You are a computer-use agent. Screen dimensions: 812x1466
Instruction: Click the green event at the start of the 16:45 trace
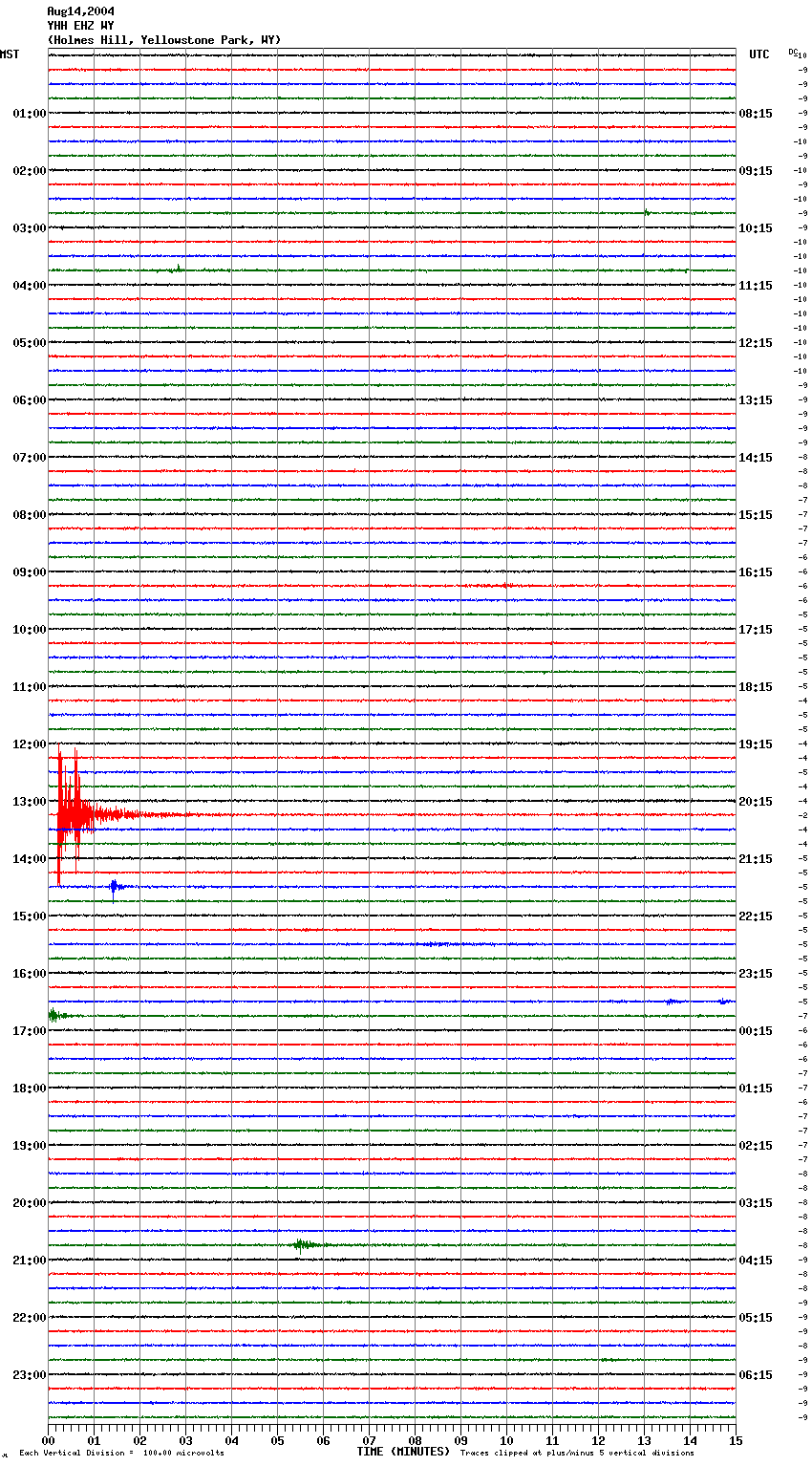click(55, 1015)
